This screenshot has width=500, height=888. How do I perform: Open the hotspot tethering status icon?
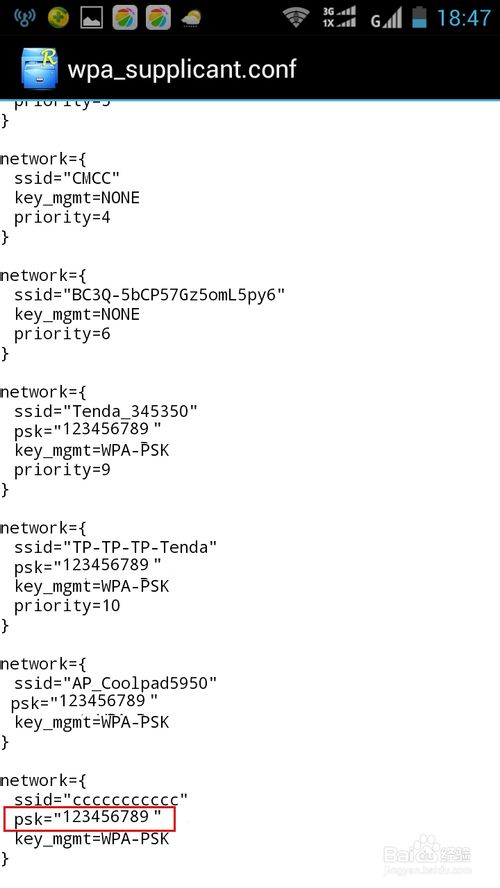[24, 18]
